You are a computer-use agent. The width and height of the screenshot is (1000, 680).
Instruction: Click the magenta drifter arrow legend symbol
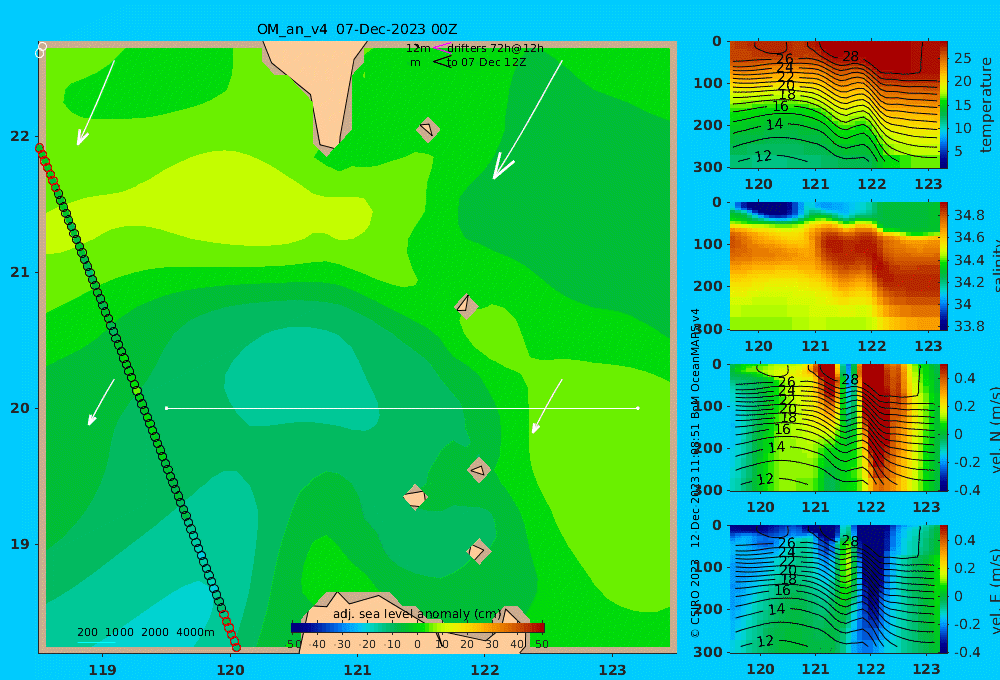pyautogui.click(x=441, y=47)
